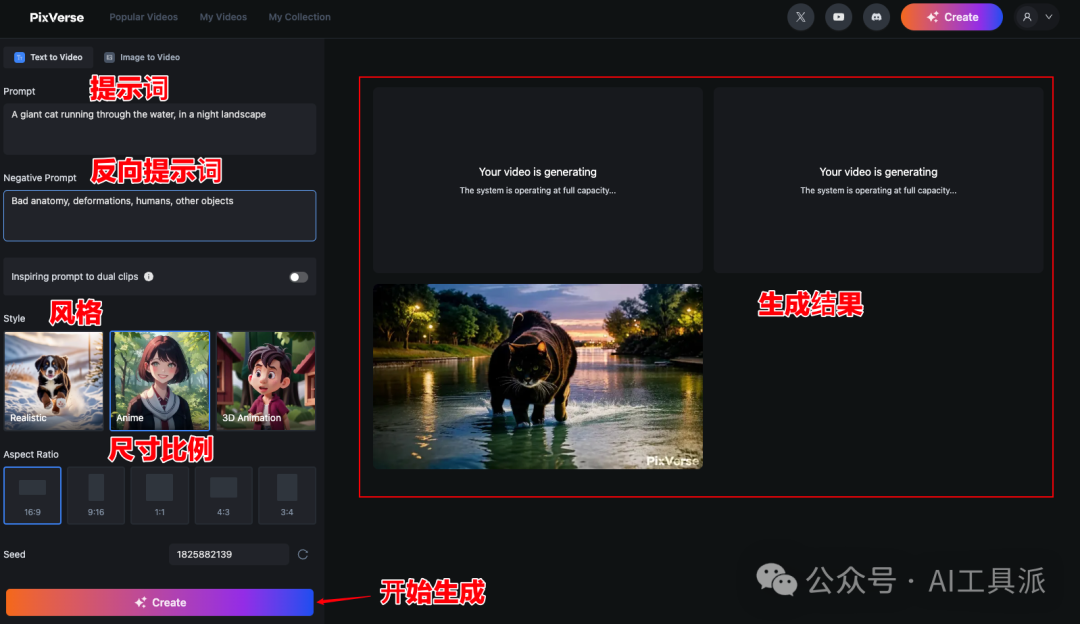Screen dimensions: 1080x624
Task: Open the Discord community icon
Action: pyautogui.click(x=876, y=17)
